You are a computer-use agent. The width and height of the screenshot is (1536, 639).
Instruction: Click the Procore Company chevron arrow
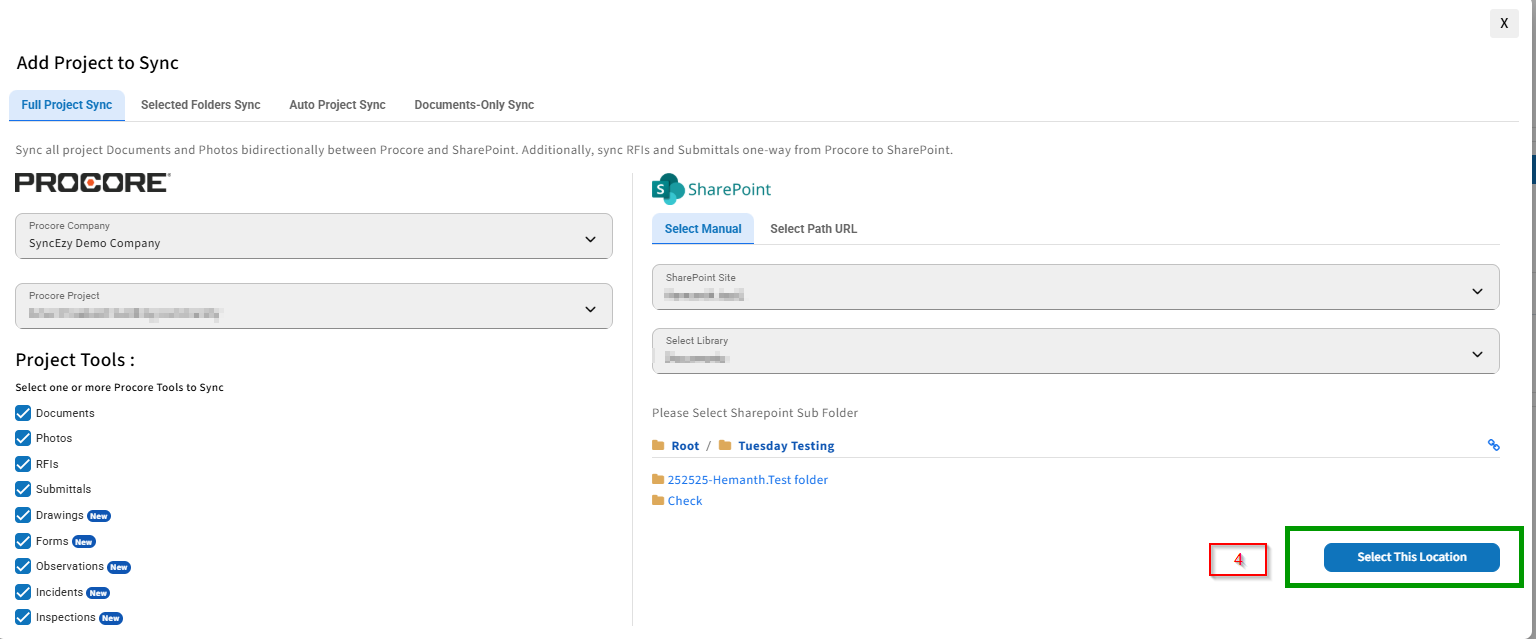tap(590, 239)
